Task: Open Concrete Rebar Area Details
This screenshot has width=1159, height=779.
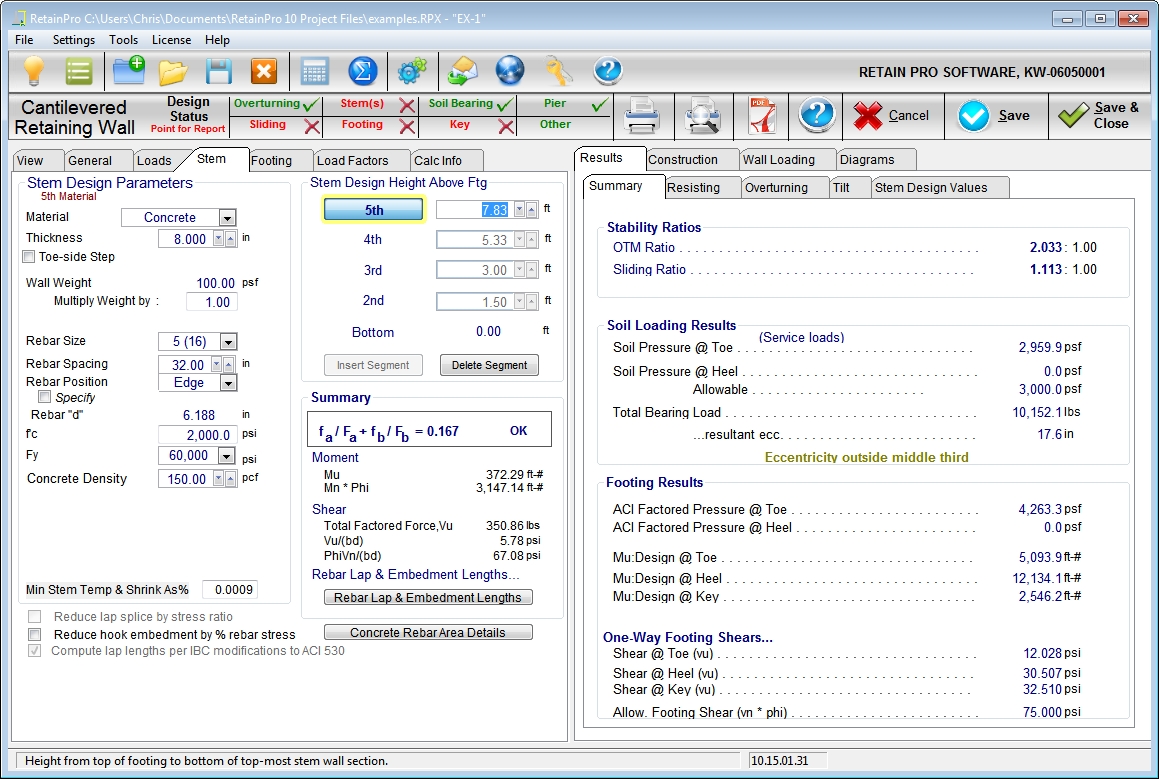Action: pos(428,633)
